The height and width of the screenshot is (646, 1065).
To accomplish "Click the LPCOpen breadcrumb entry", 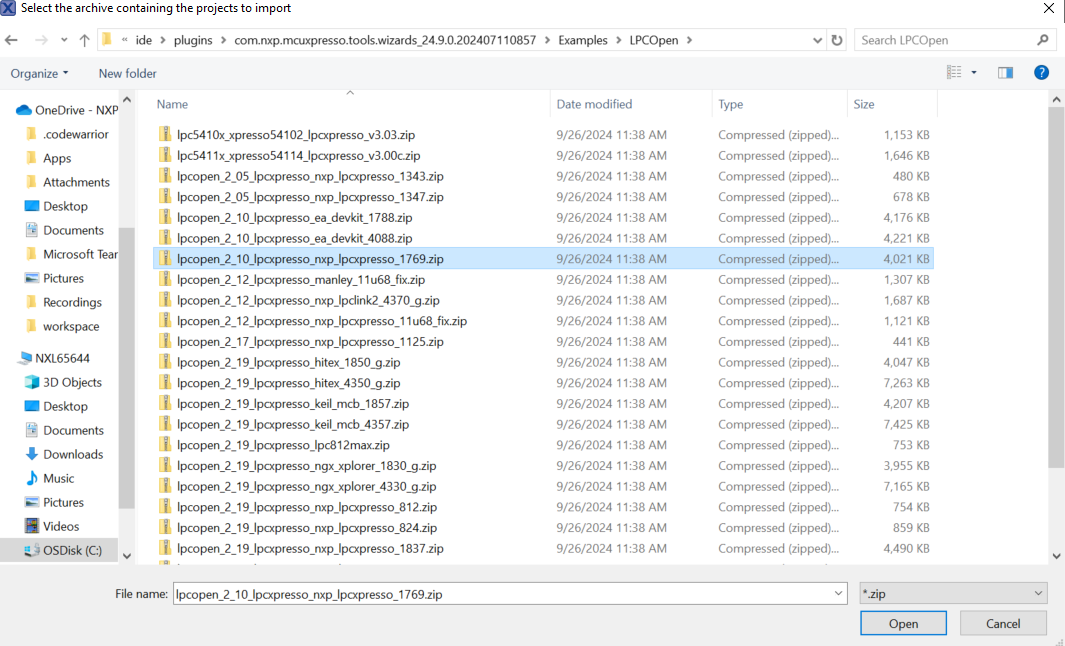I will click(655, 40).
